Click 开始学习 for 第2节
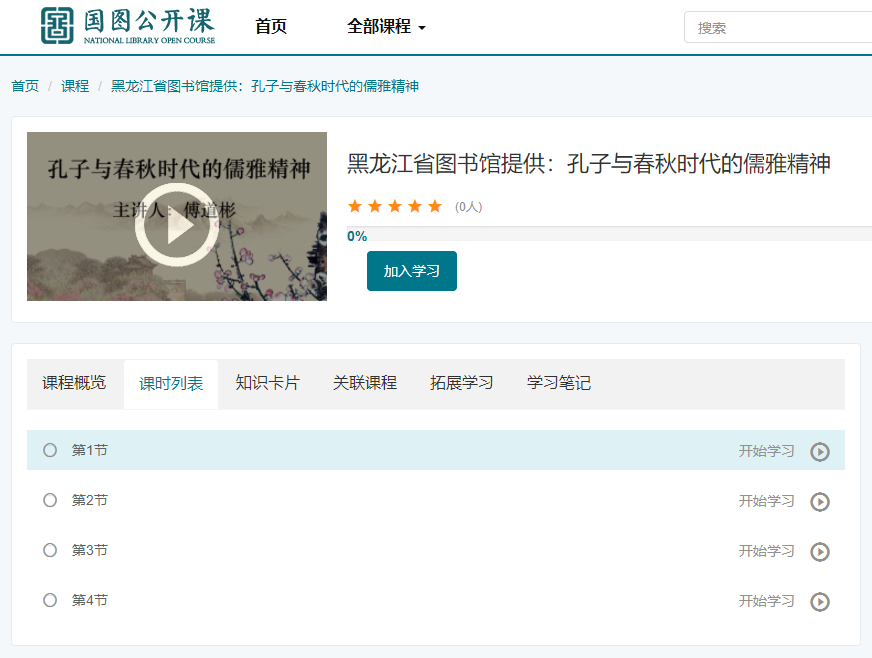Image resolution: width=872 pixels, height=658 pixels. [766, 501]
